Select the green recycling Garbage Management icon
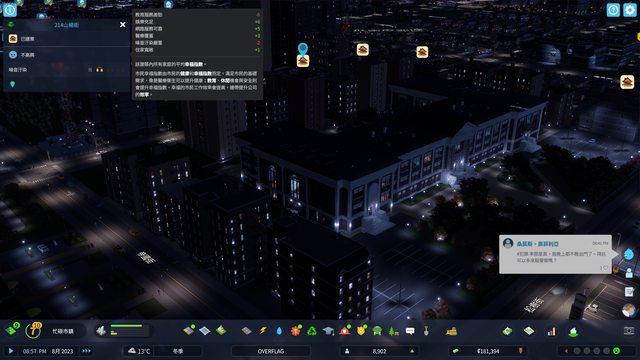 312,331
